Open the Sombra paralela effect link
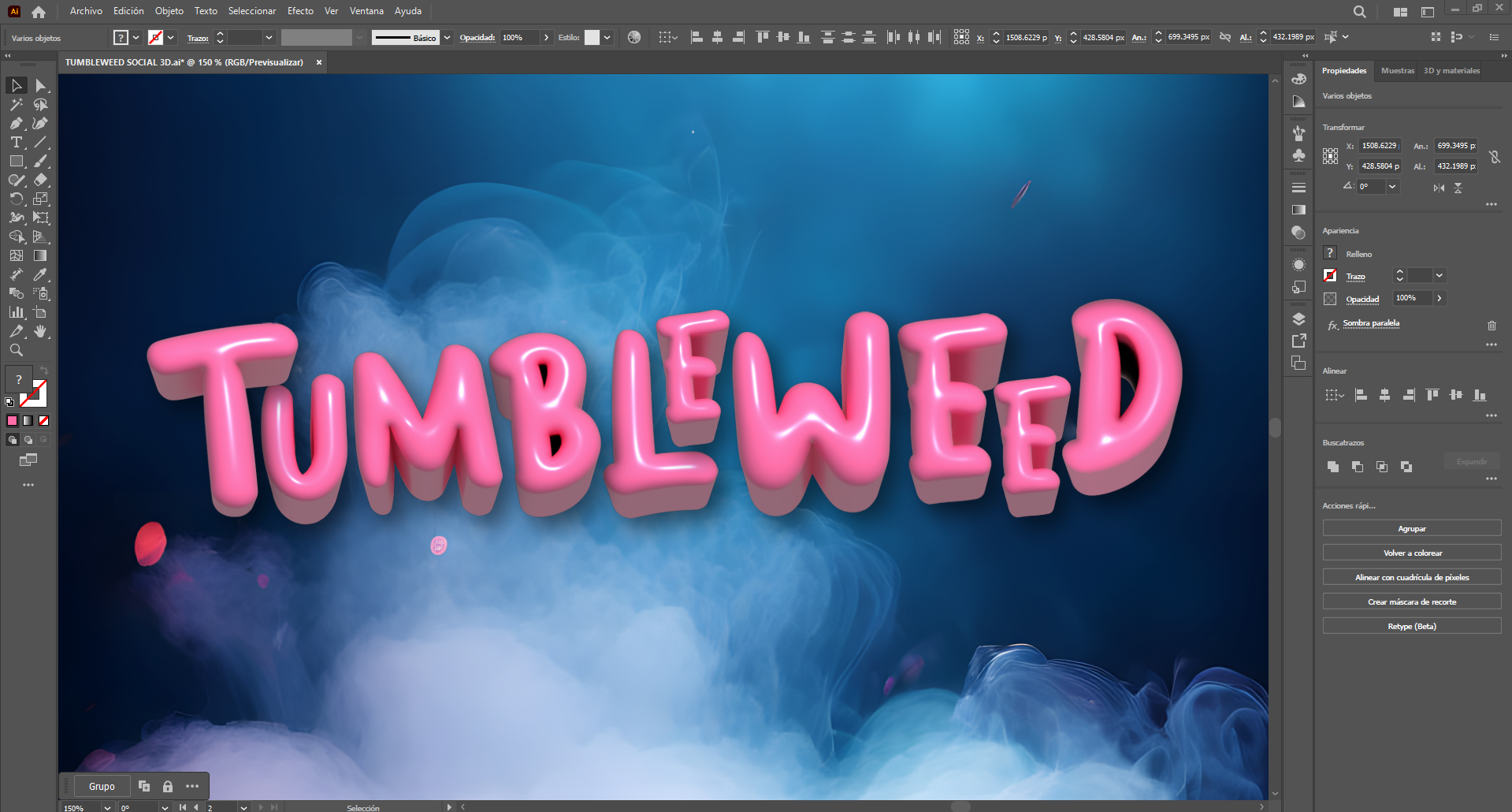The width and height of the screenshot is (1512, 812). point(1371,323)
